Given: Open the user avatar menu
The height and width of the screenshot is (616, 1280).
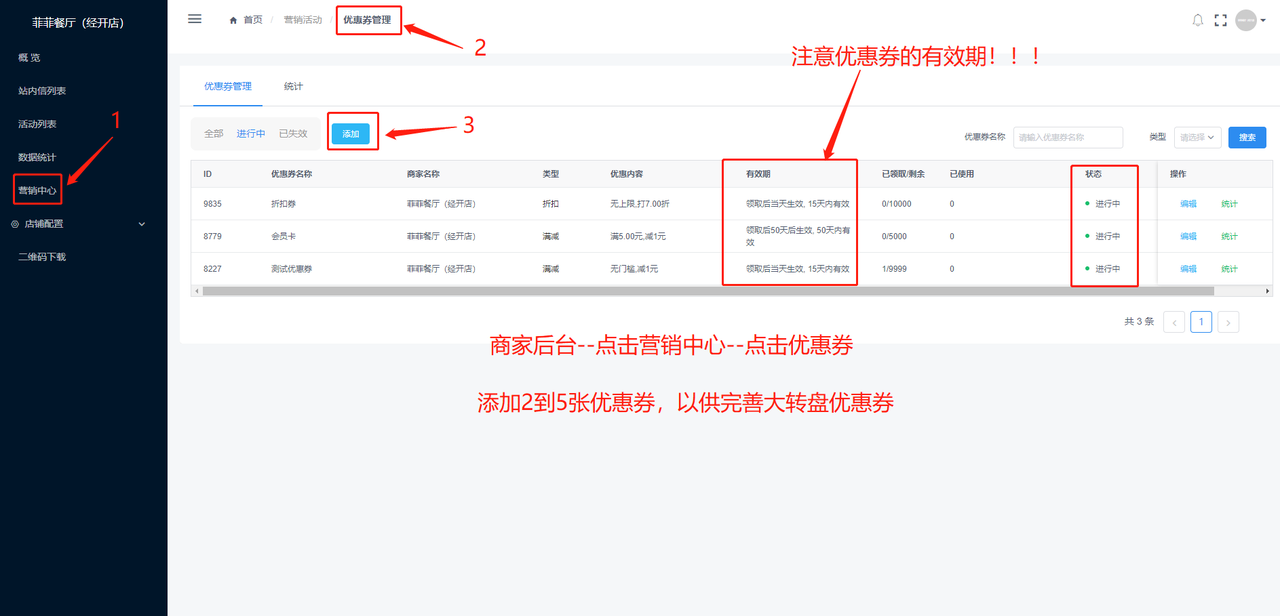Looking at the screenshot, I should pyautogui.click(x=1245, y=20).
